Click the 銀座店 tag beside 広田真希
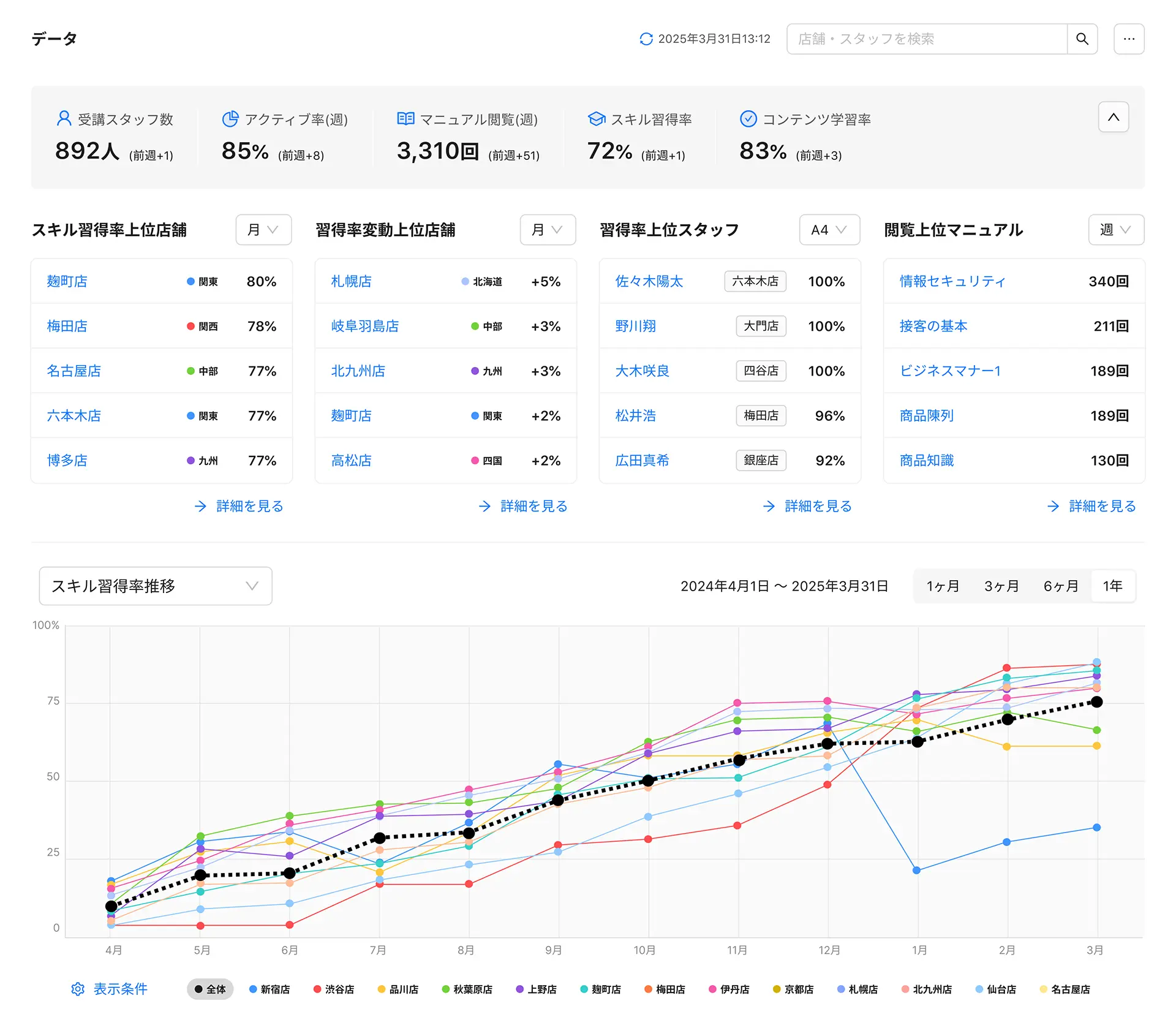The image size is (1176, 1028). 761,460
